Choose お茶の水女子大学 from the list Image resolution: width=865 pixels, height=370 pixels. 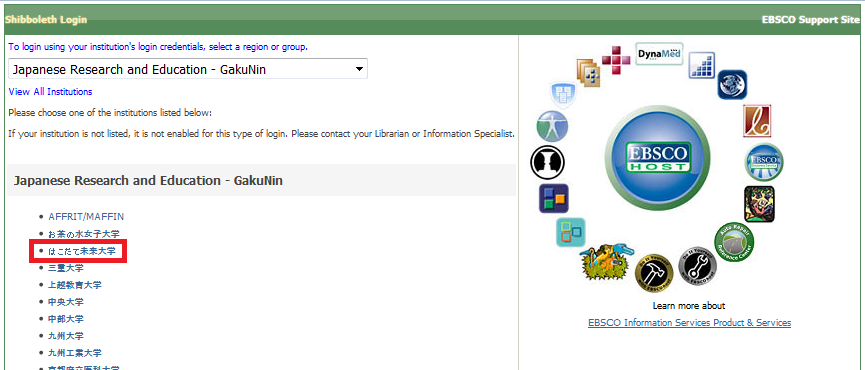click(84, 234)
